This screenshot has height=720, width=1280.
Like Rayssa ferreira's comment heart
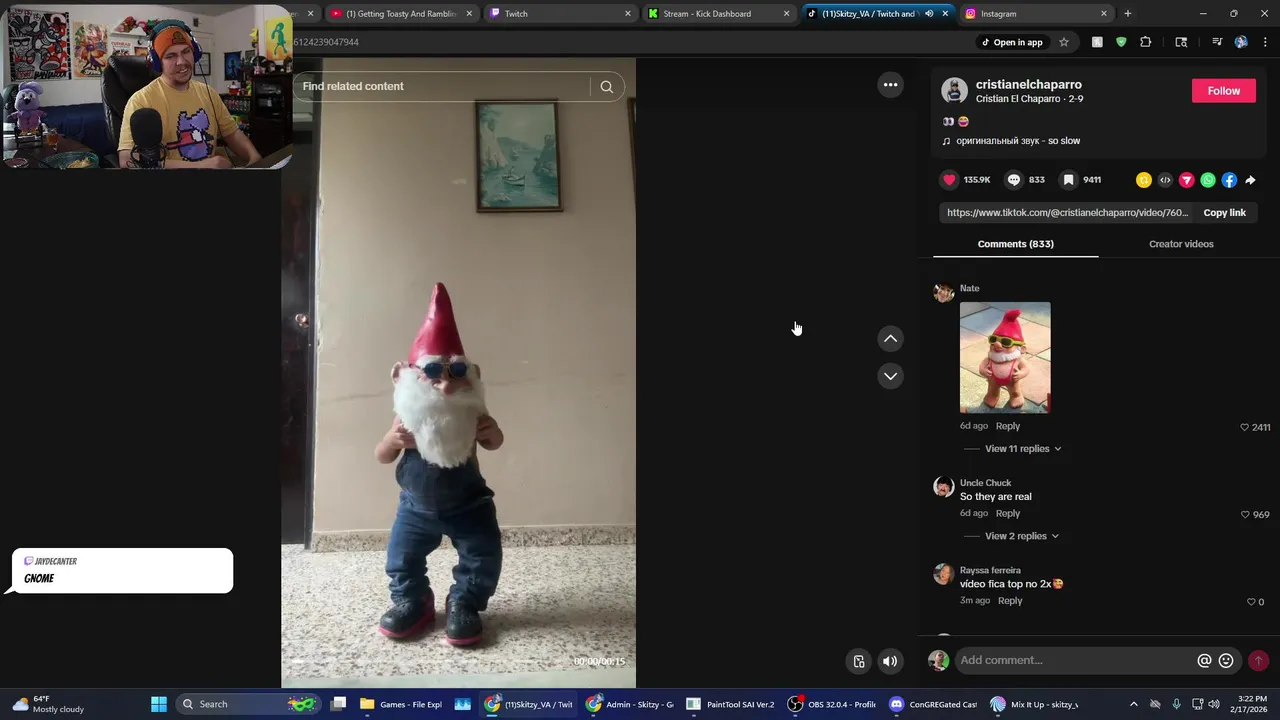pos(1251,602)
